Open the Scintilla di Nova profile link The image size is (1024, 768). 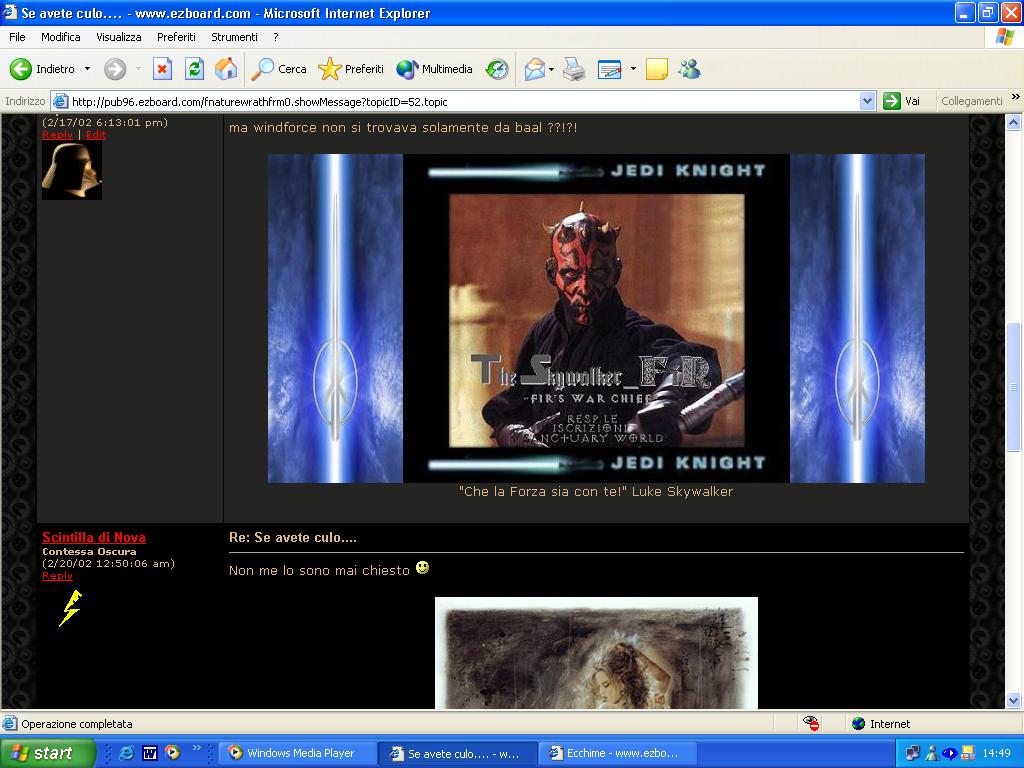coord(94,537)
